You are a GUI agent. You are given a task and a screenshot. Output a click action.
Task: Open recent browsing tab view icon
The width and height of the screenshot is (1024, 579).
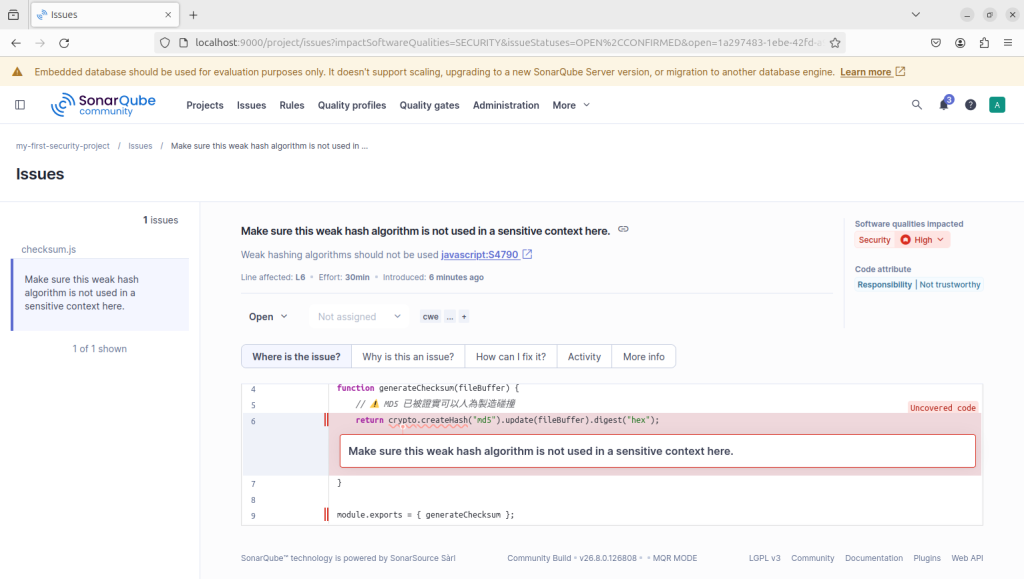pyautogui.click(x=13, y=14)
